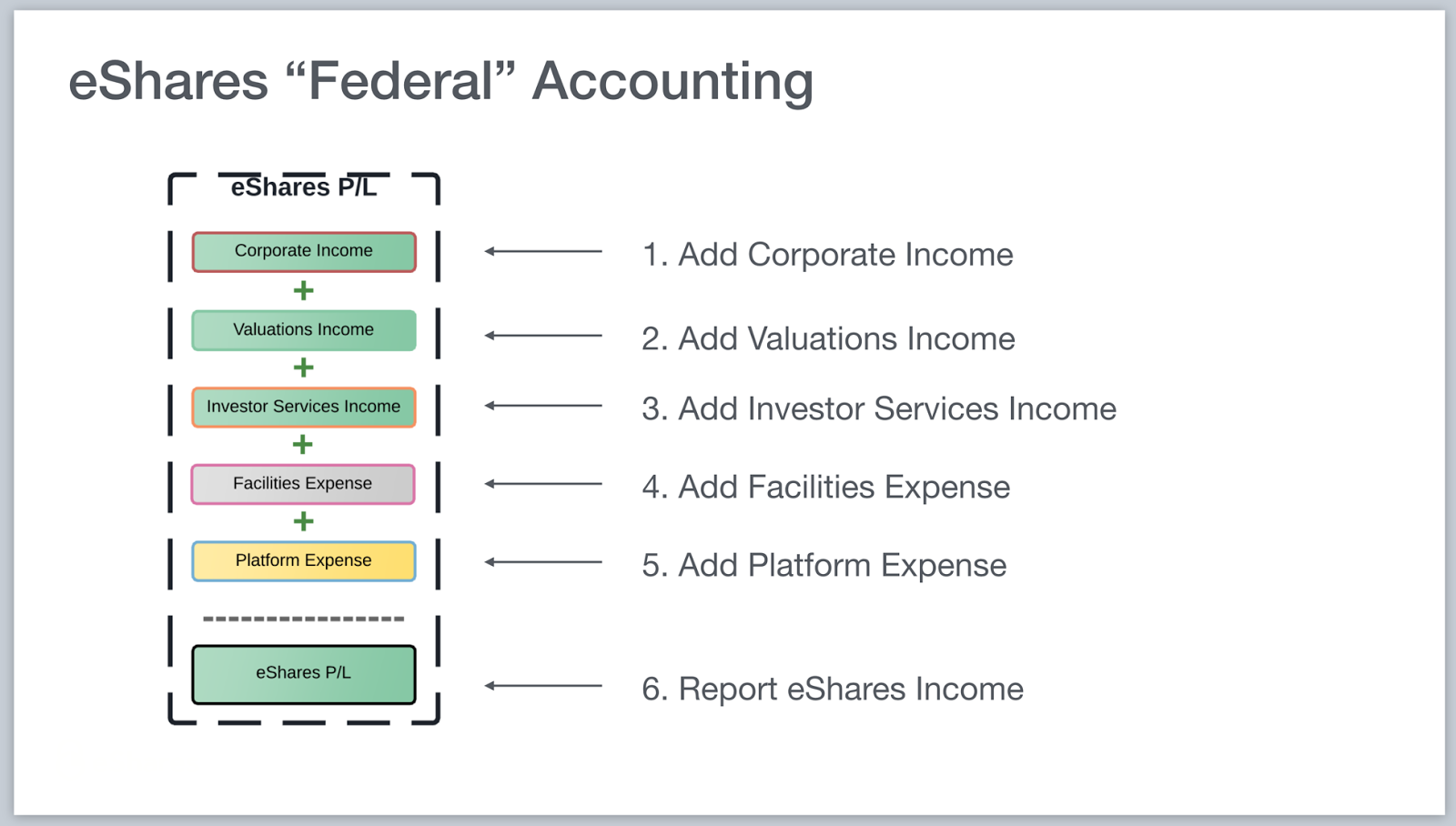Click the plus sign above Platform Expense

coord(303,521)
